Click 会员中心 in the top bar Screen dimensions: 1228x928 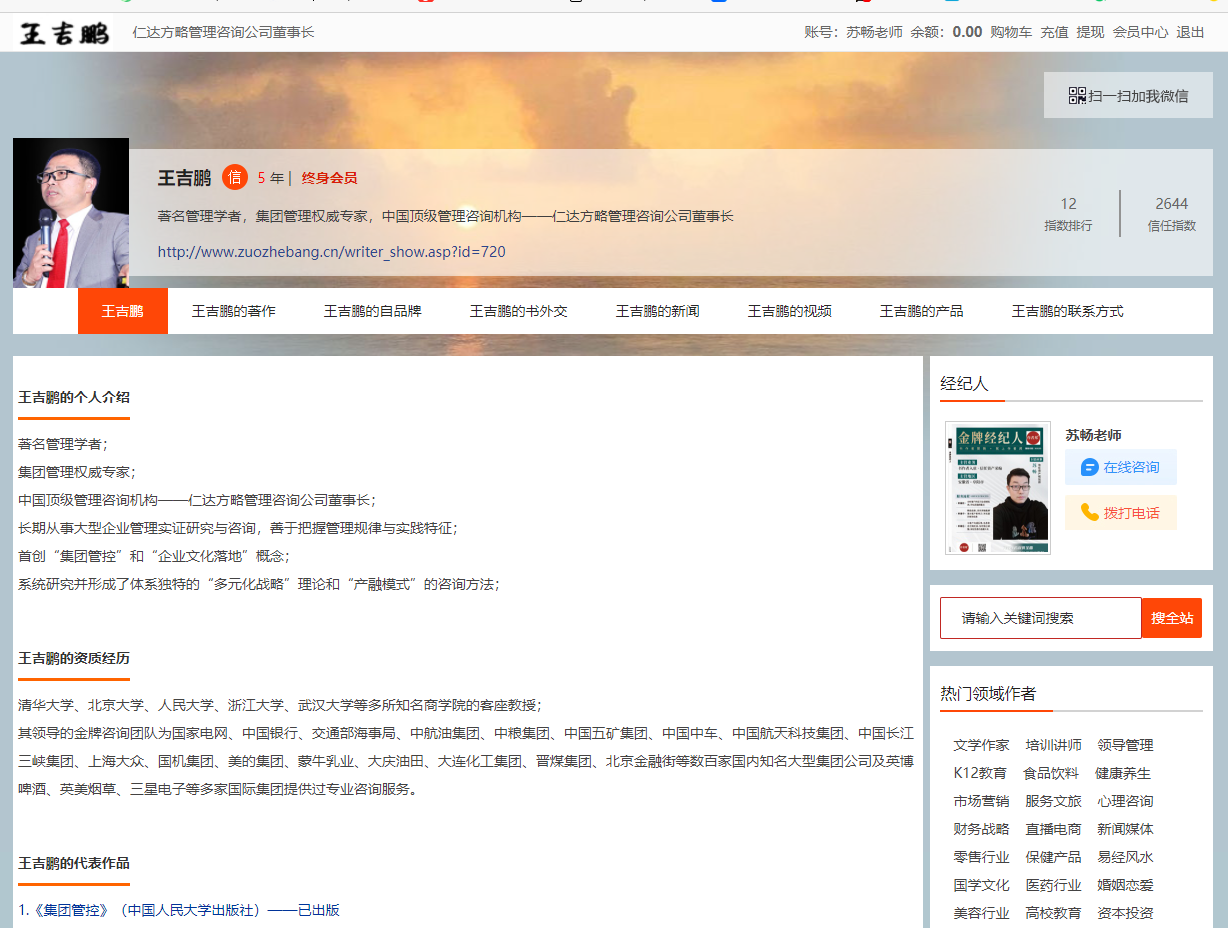(x=1140, y=32)
